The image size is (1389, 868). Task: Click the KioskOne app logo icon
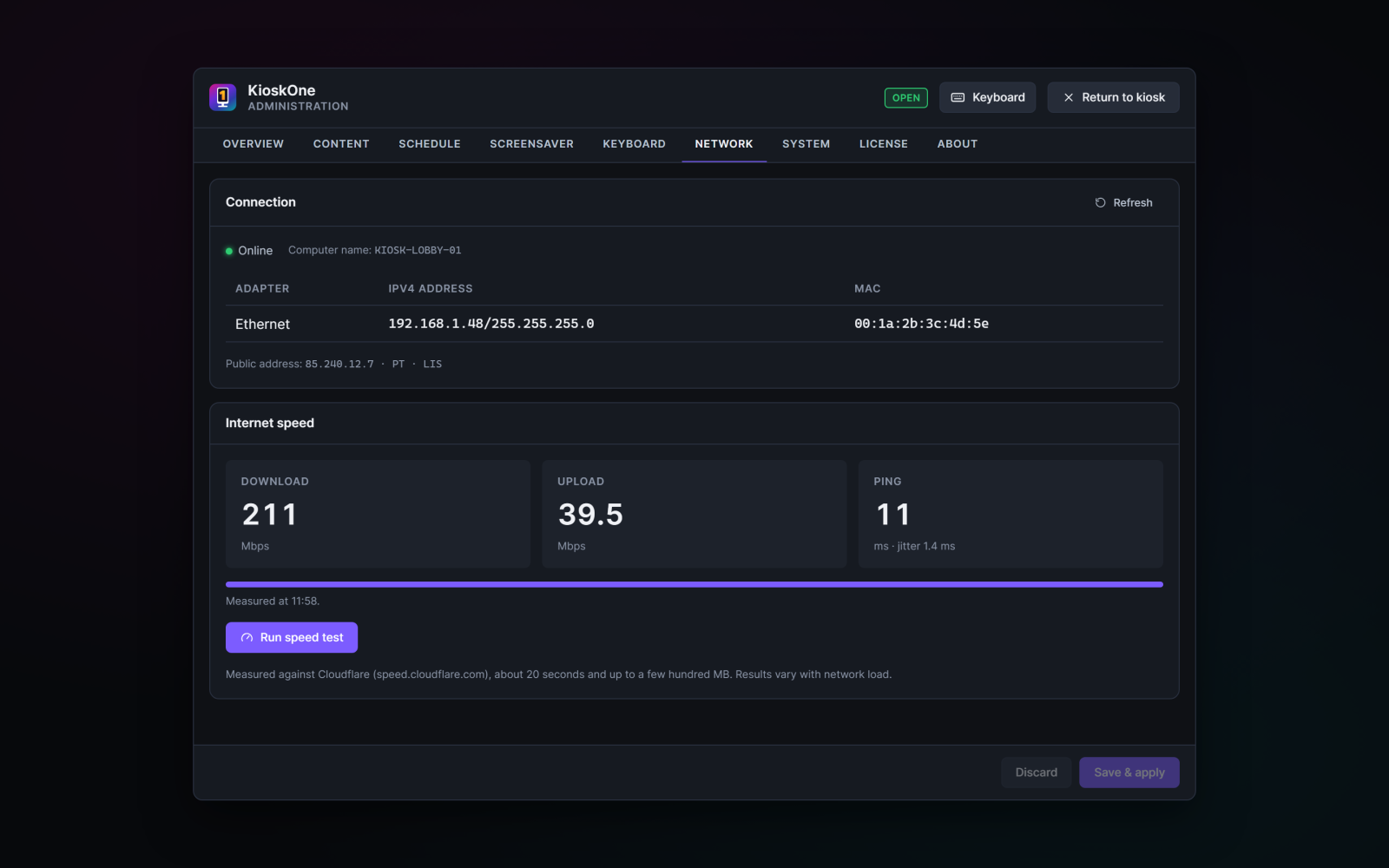pos(222,97)
